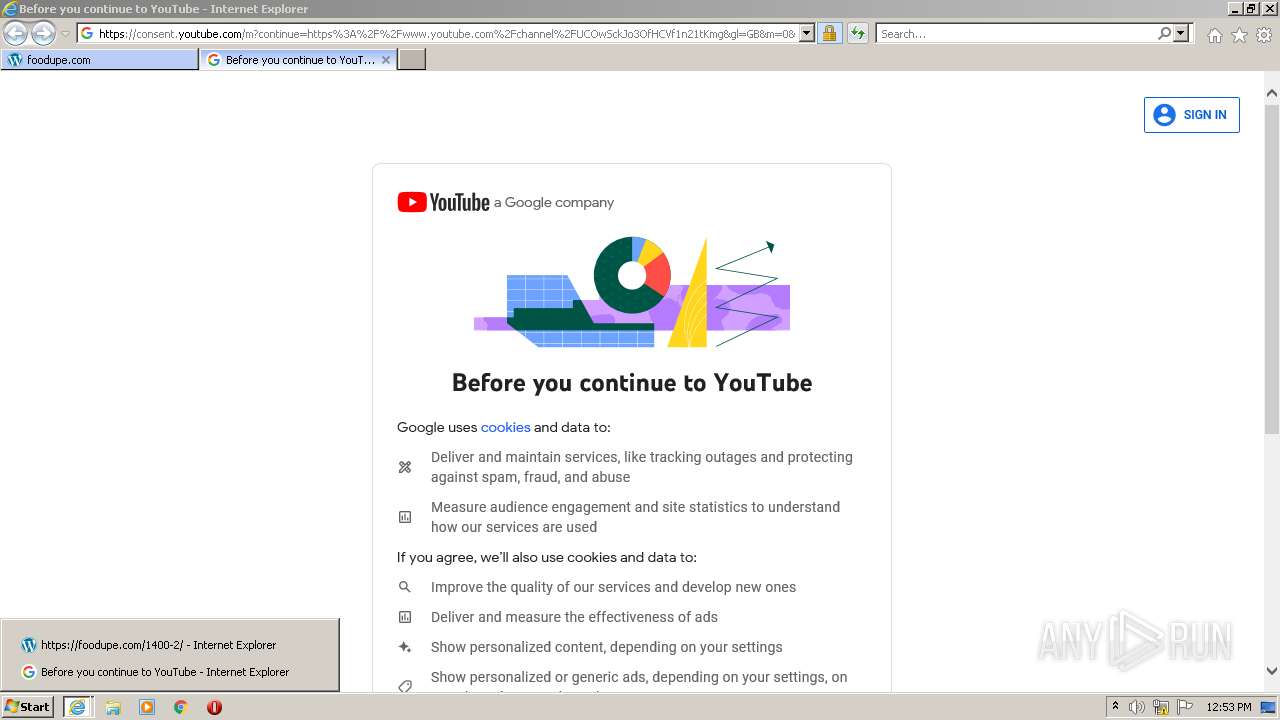1280x720 pixels.
Task: Click the sparkle icon beside personalized content
Action: click(x=405, y=647)
